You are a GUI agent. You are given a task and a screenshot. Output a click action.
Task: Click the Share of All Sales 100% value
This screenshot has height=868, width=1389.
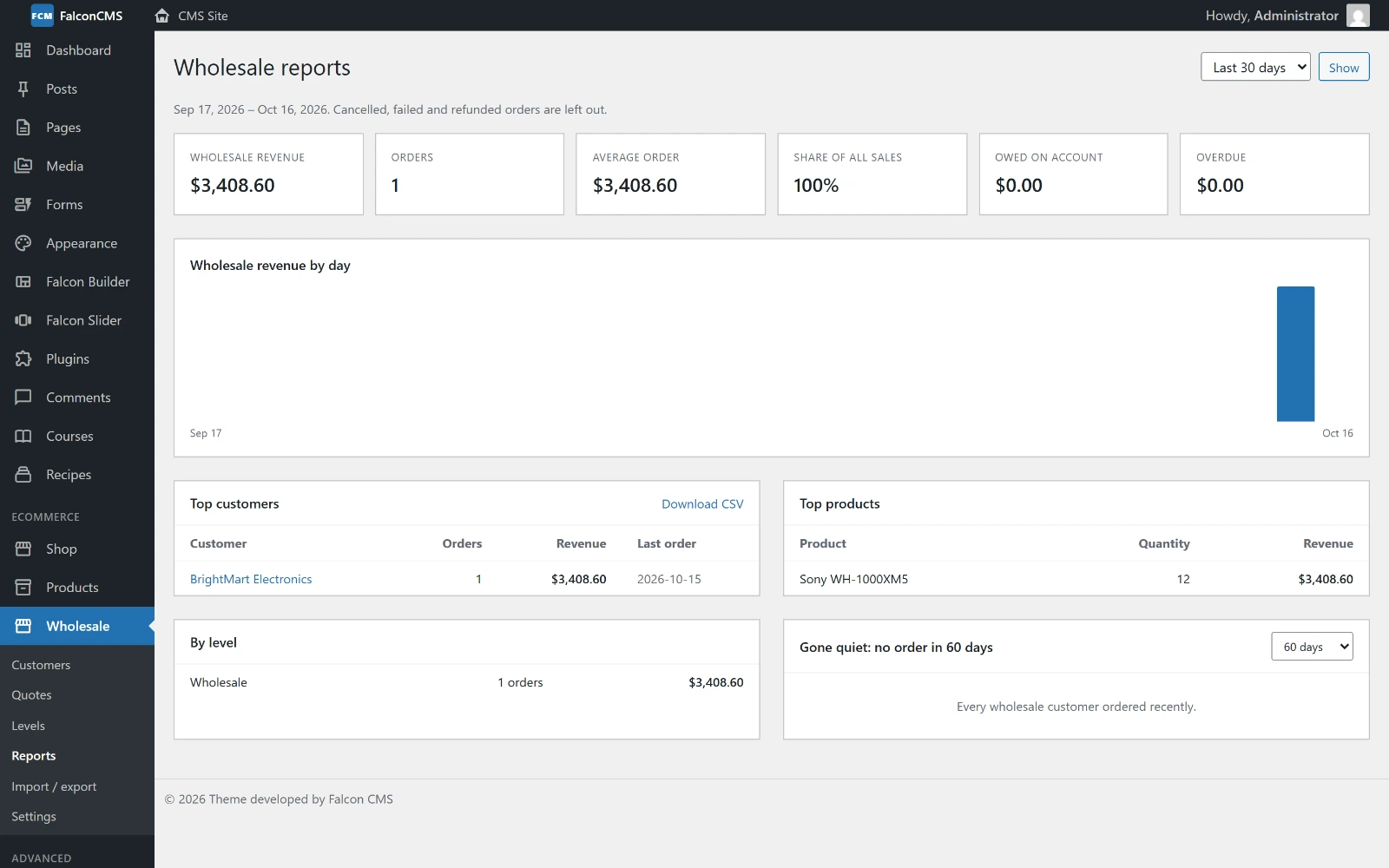pos(816,186)
